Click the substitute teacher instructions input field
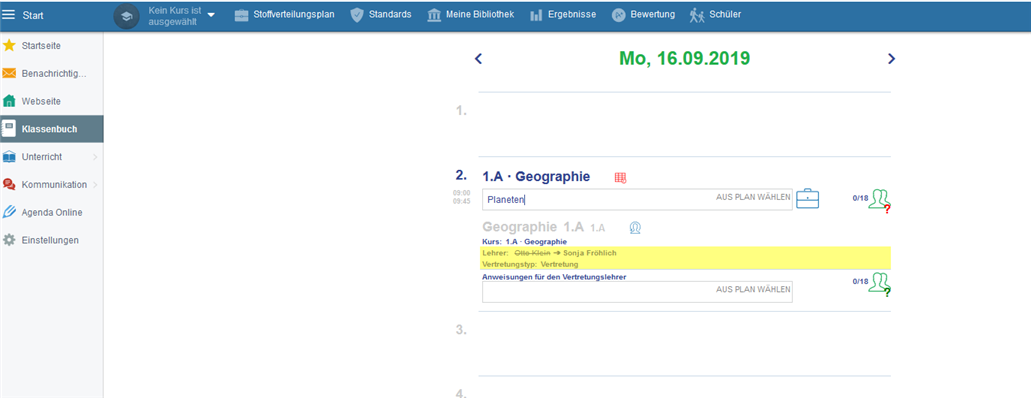Viewport: 1031px width, 398px height. 637,292
